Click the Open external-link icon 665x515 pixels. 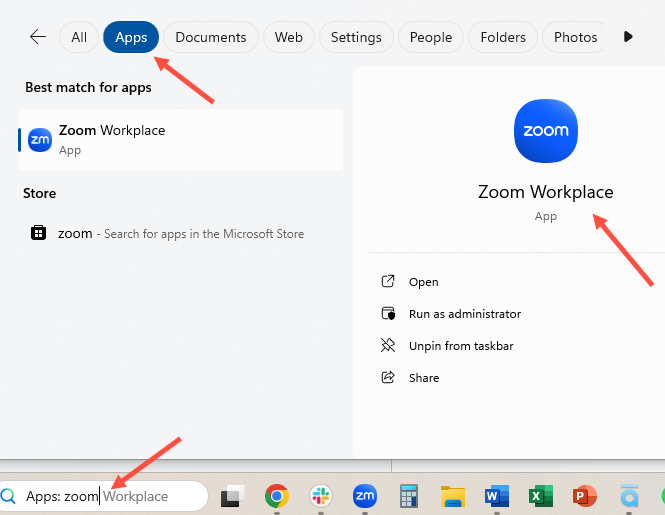coord(388,281)
